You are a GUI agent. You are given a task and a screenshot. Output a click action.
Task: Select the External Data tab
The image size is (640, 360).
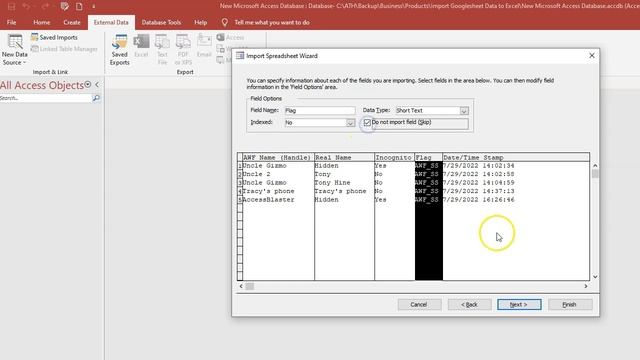pos(111,22)
